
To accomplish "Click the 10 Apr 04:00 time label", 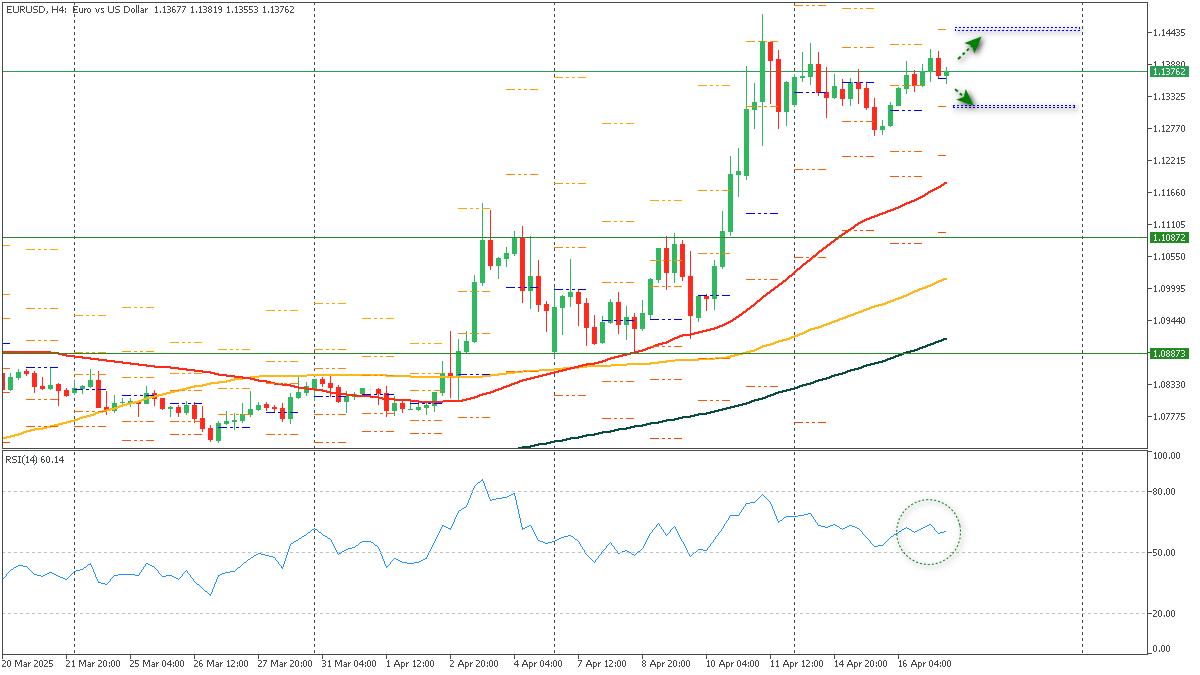I will pos(731,663).
